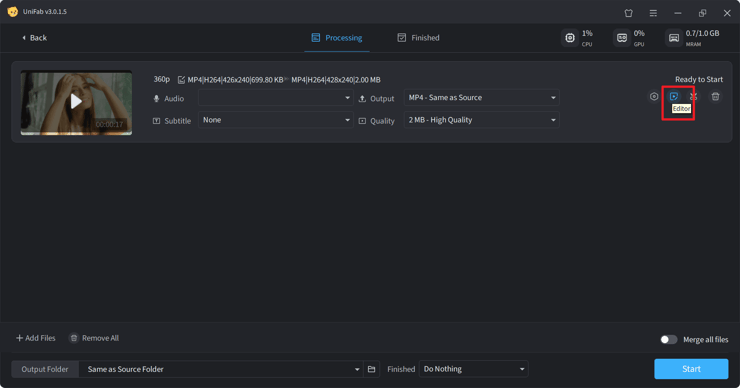Delete the video with the trash icon
740x388 pixels.
[715, 96]
